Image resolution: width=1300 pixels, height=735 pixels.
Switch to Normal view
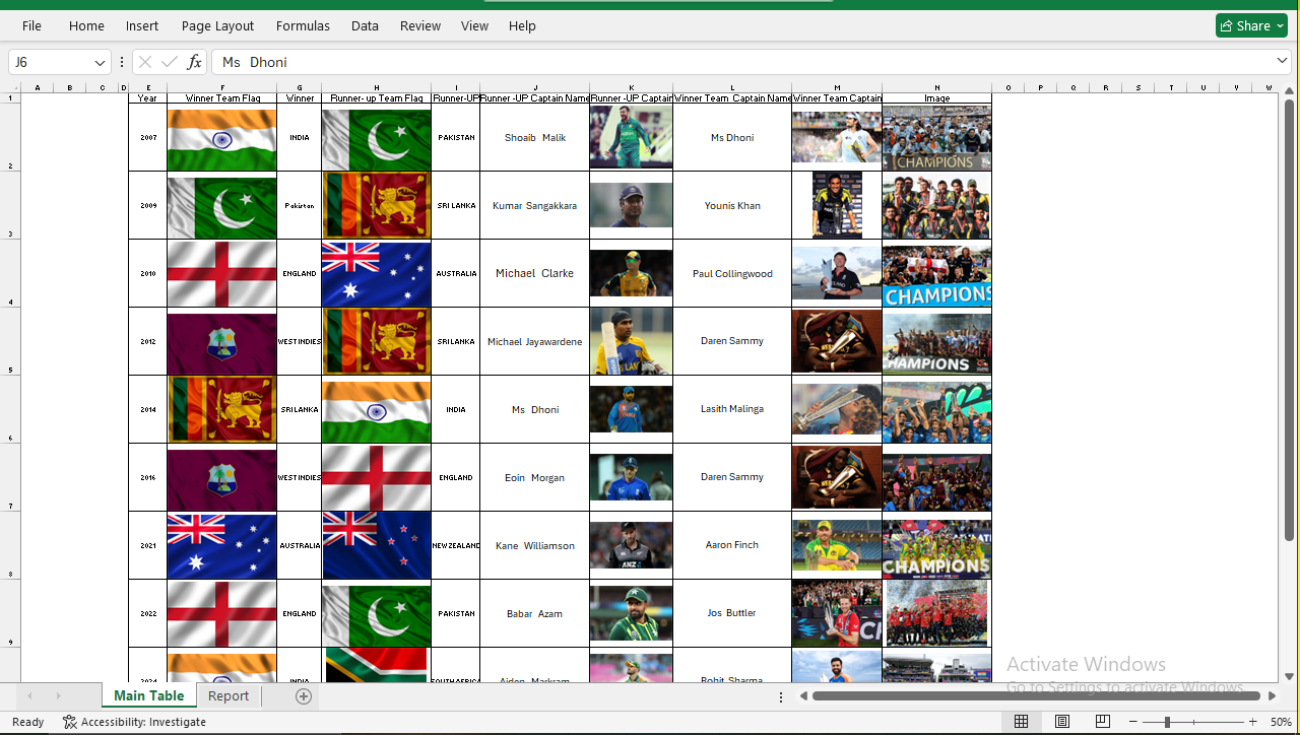point(1021,722)
